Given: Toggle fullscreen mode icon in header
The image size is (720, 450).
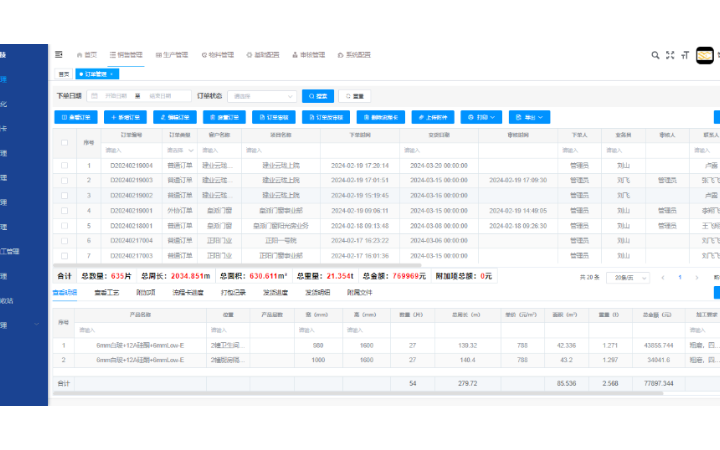Looking at the screenshot, I should [670, 55].
